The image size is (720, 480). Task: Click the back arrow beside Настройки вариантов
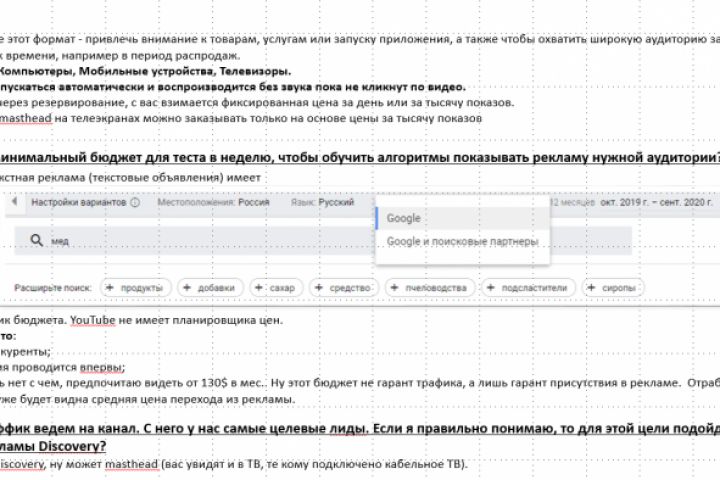[15, 201]
